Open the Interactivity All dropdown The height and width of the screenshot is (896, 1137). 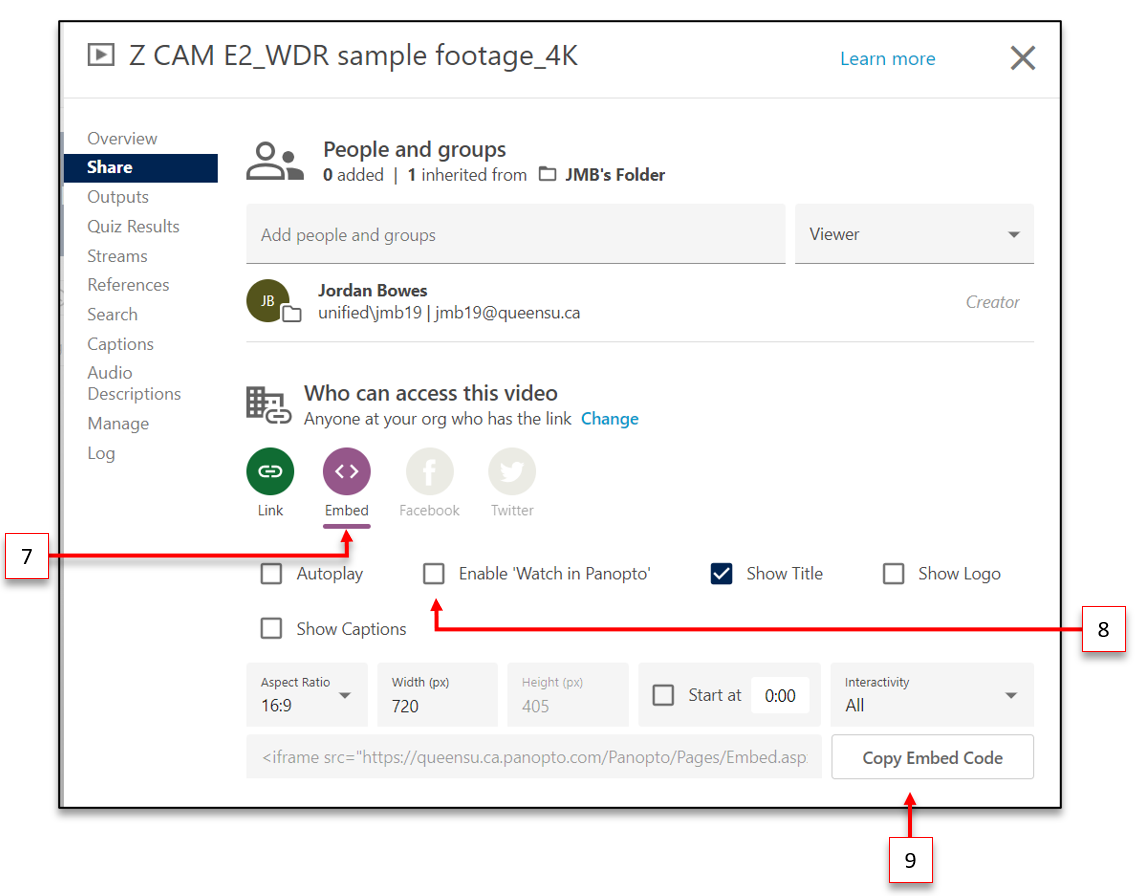coord(932,694)
